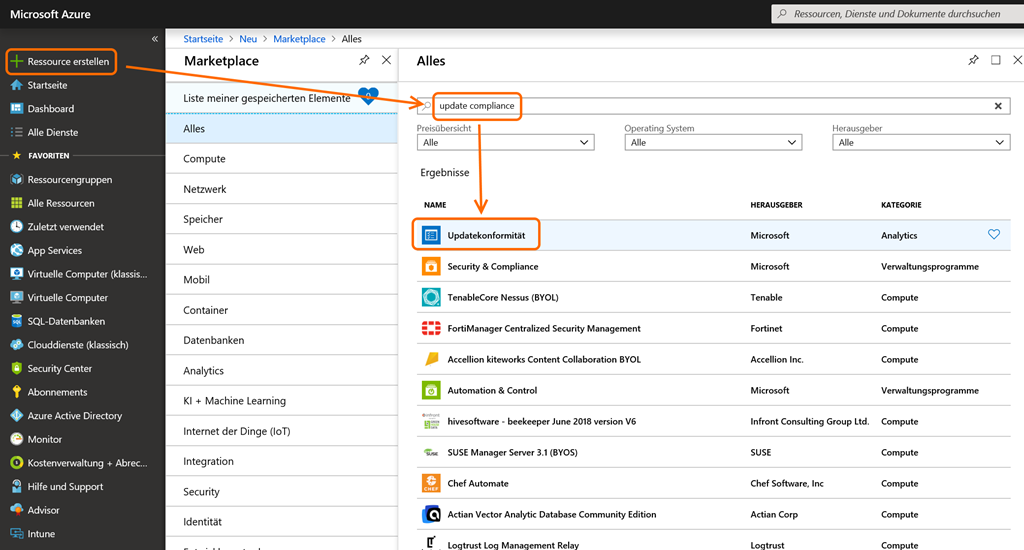The image size is (1024, 550).
Task: Click the Monitor icon in sidebar
Action: (x=16, y=439)
